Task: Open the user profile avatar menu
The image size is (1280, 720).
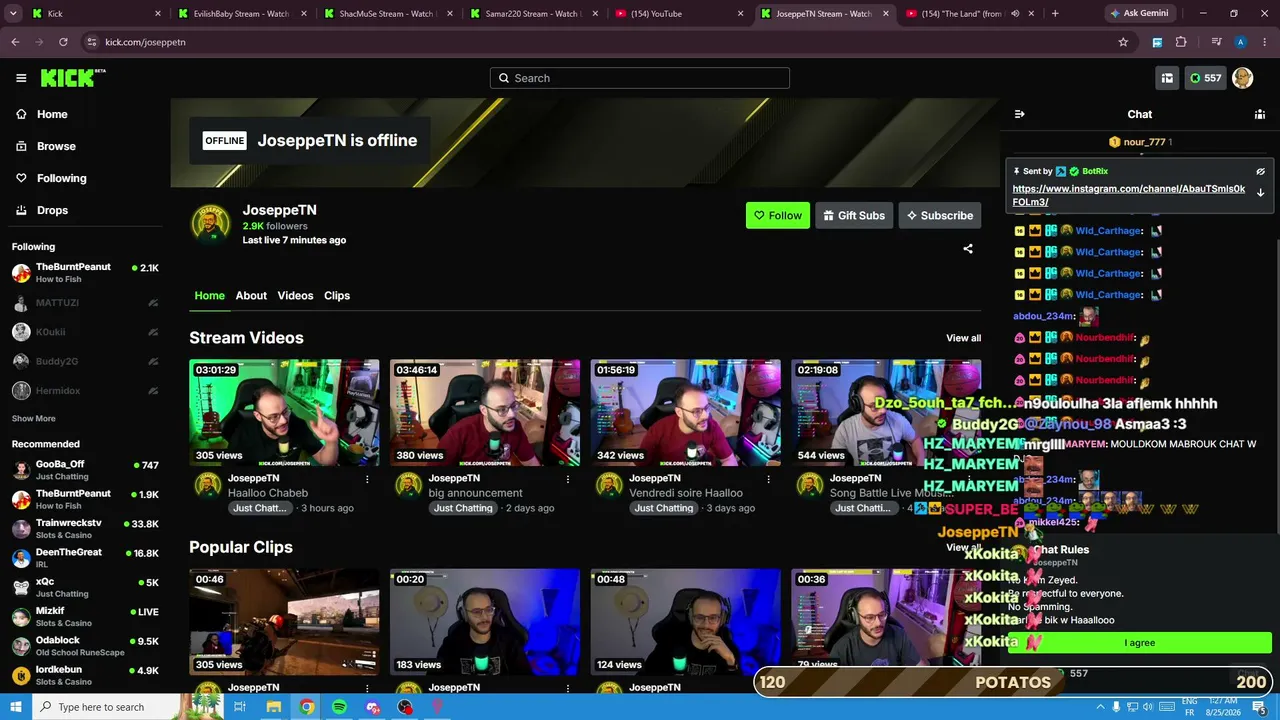Action: click(x=1243, y=78)
